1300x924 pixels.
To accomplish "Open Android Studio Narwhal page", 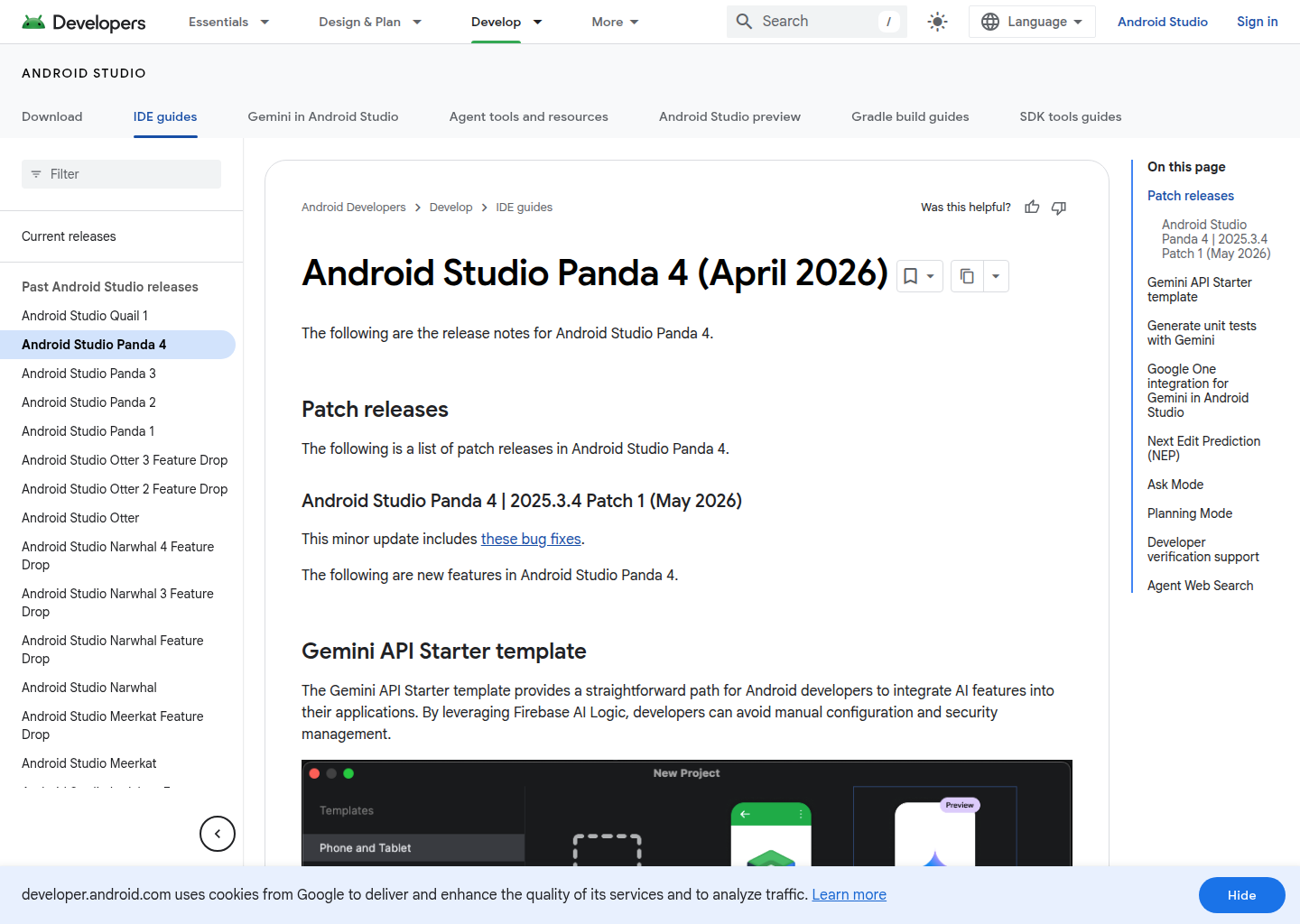I will 89,688.
